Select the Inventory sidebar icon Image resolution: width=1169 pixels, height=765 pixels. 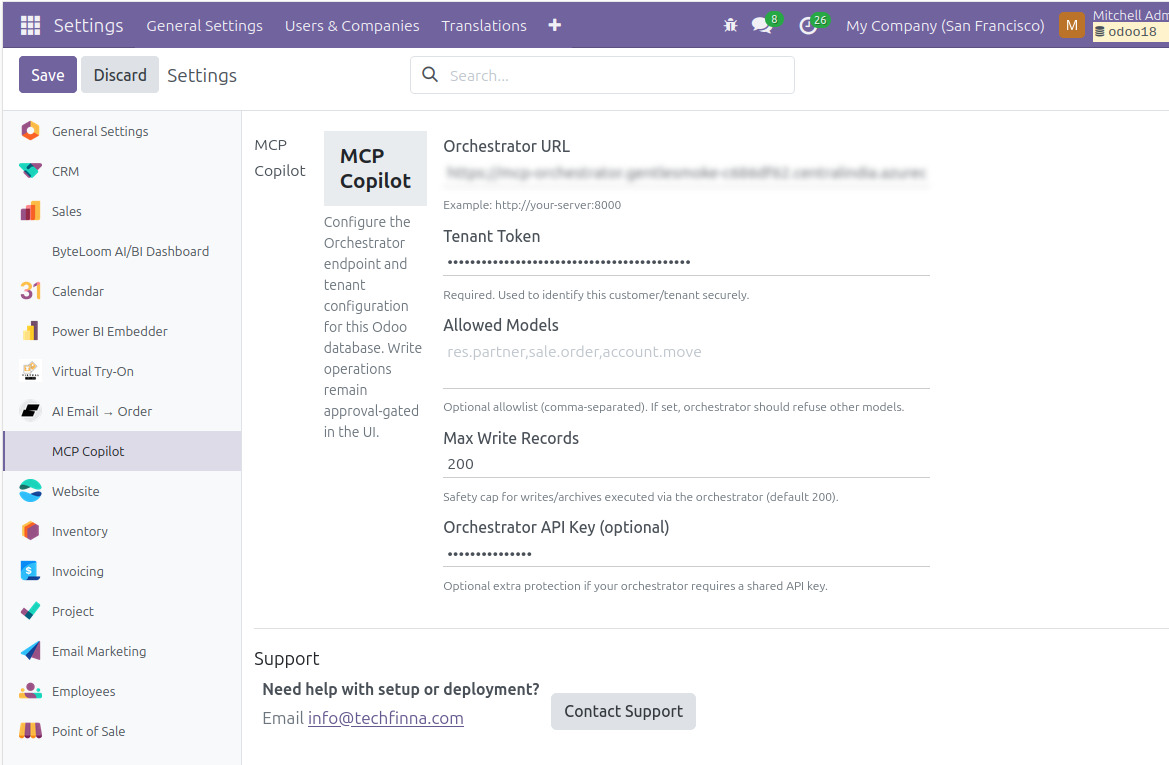point(31,531)
